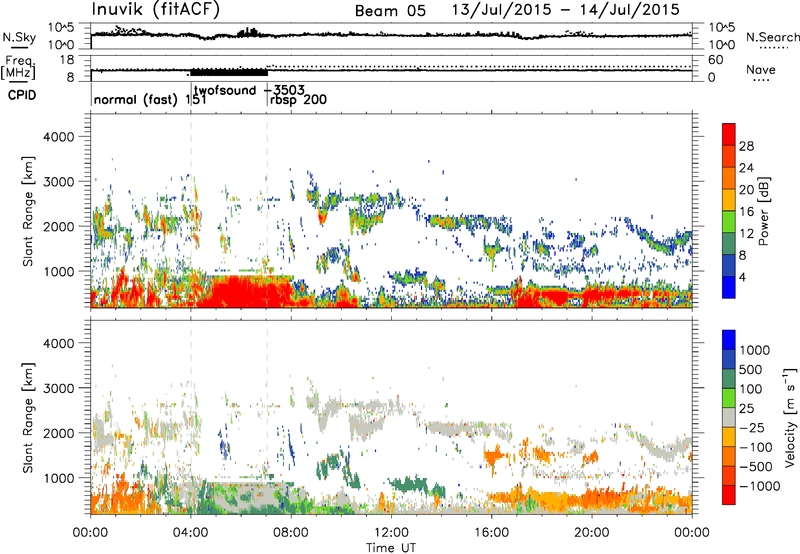The image size is (800, 554).
Task: Click the blue 1000 segment of the velocity colorbar
Action: click(729, 340)
